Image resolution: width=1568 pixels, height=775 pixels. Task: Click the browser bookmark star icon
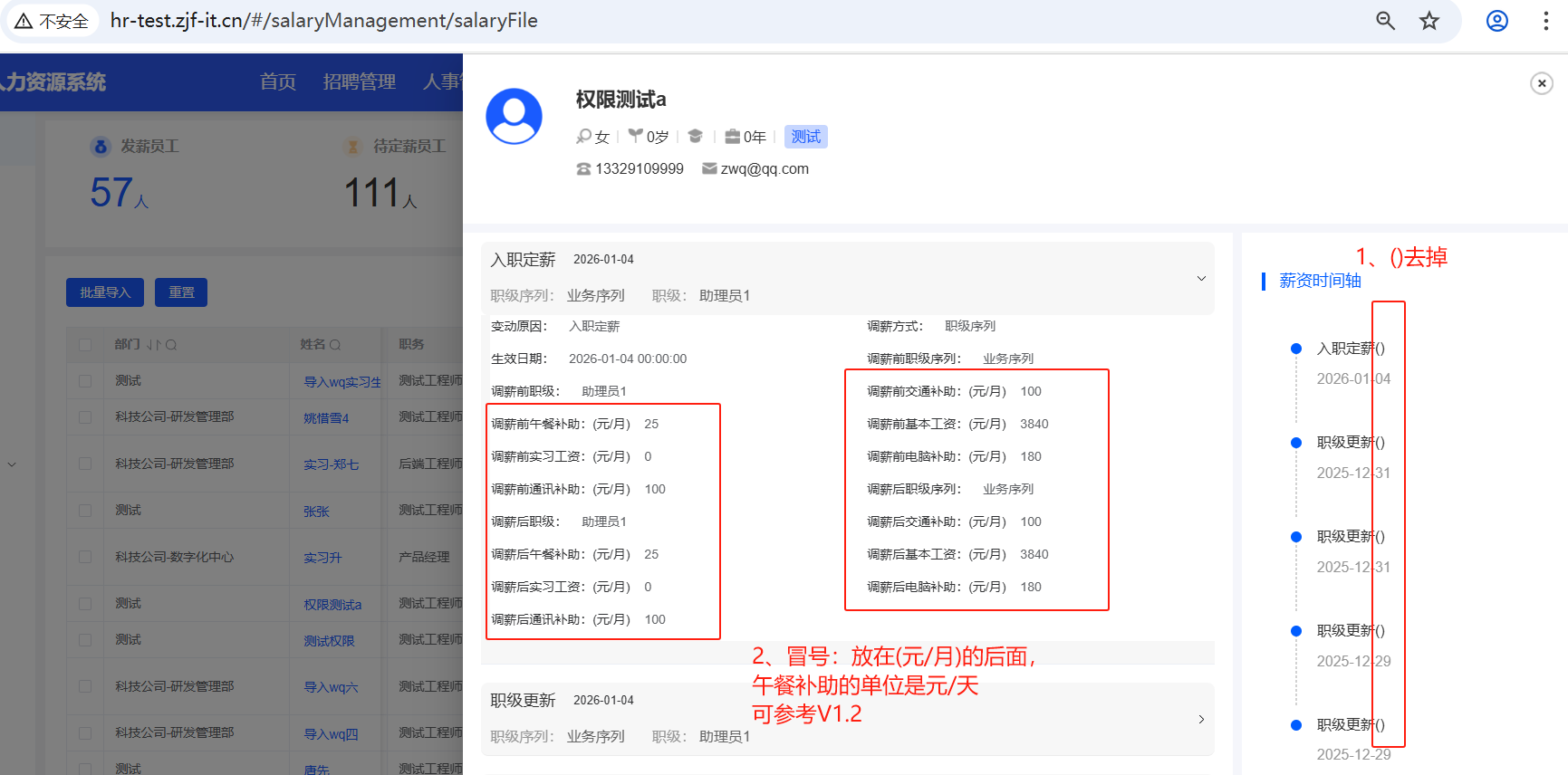click(x=1429, y=21)
